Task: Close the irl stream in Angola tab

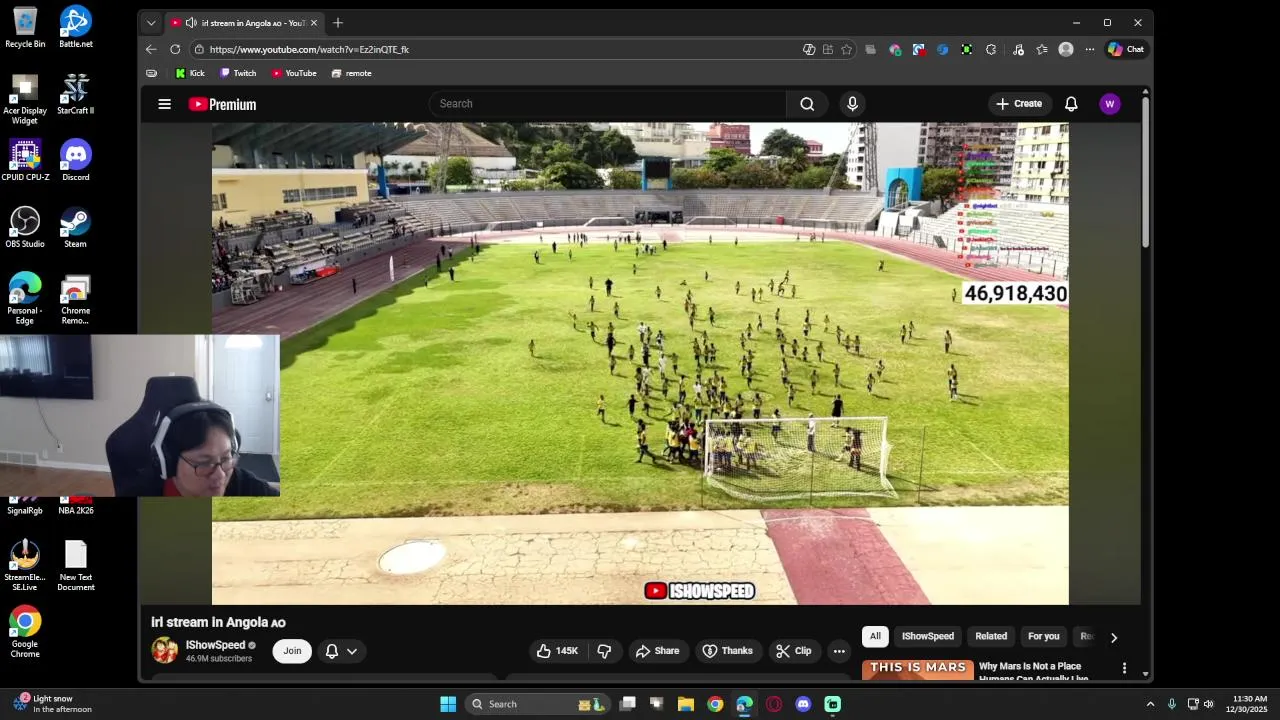Action: (x=313, y=22)
